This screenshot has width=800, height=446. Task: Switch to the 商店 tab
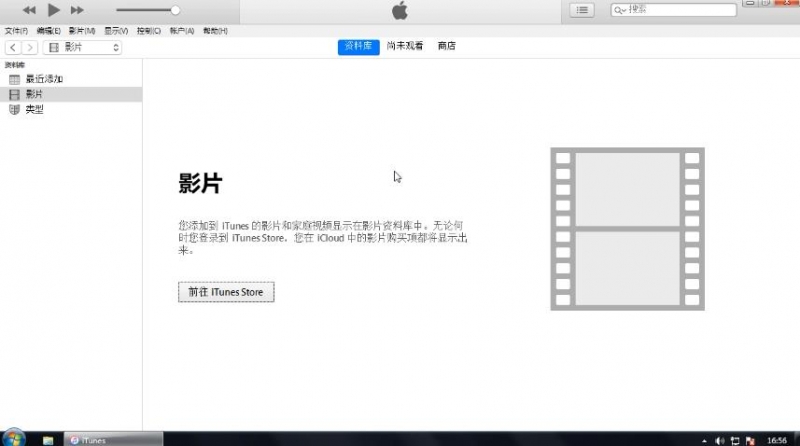click(x=446, y=46)
